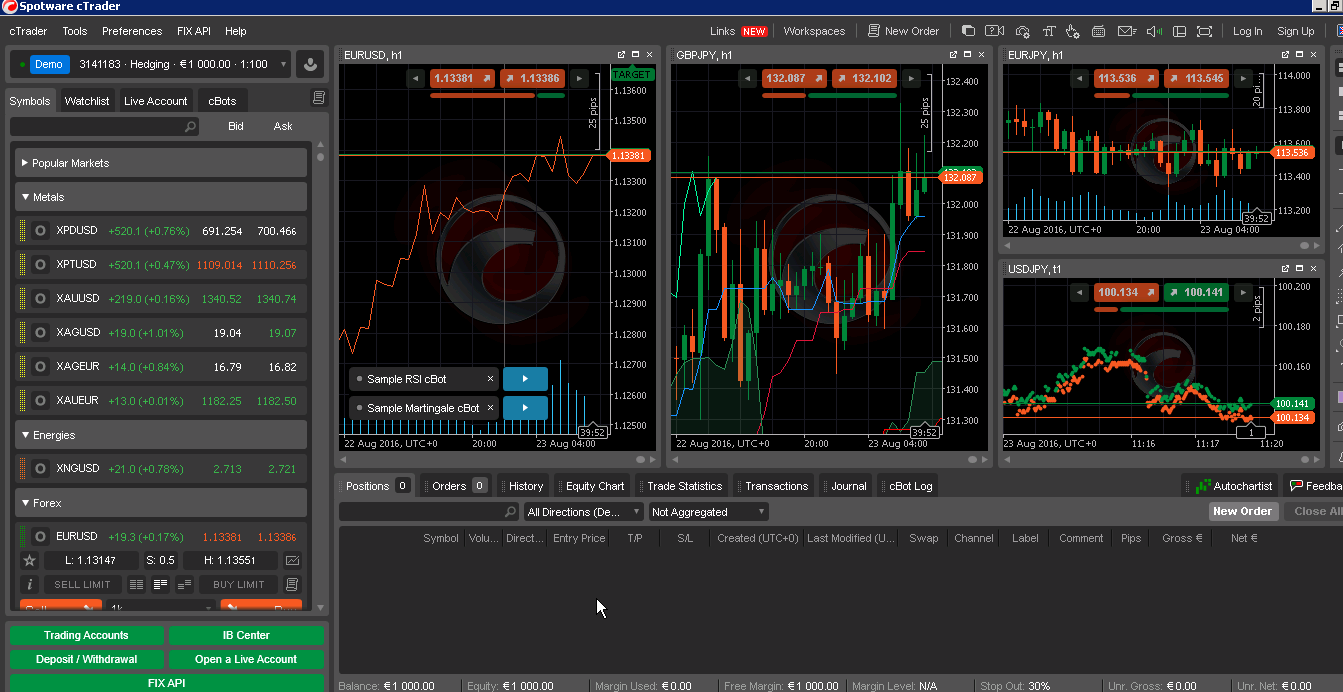Select the standard depth of market icon

137,584
